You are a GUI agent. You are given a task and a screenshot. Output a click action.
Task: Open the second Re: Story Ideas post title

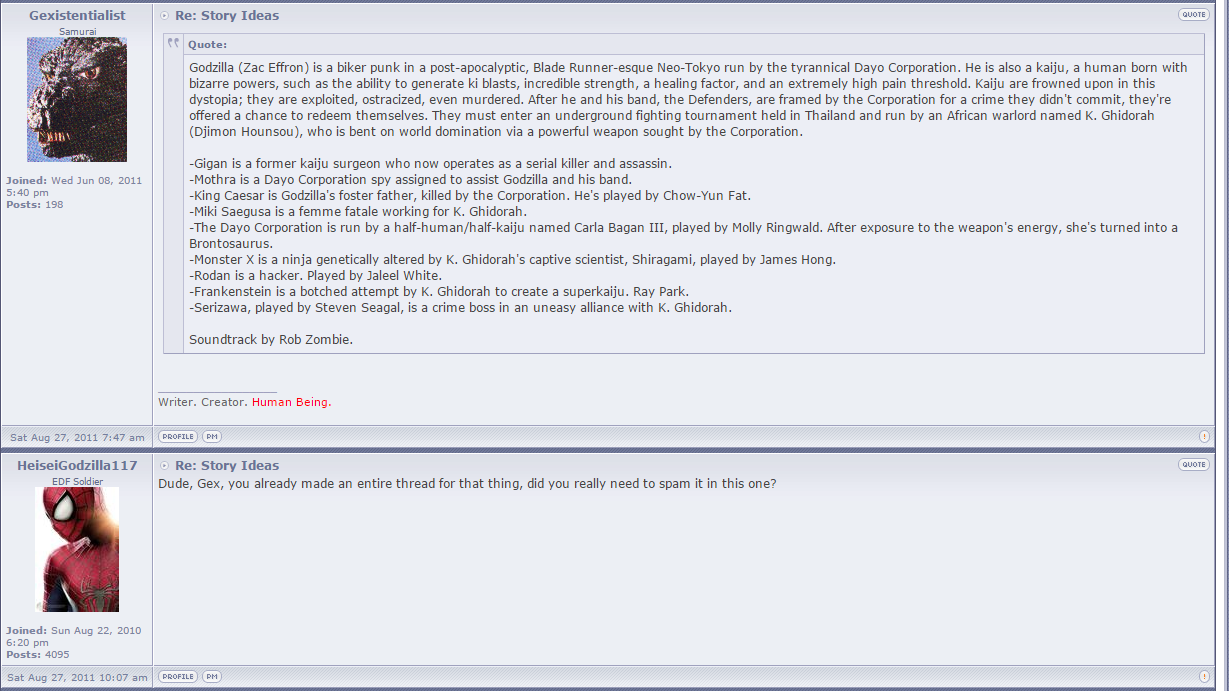[227, 465]
